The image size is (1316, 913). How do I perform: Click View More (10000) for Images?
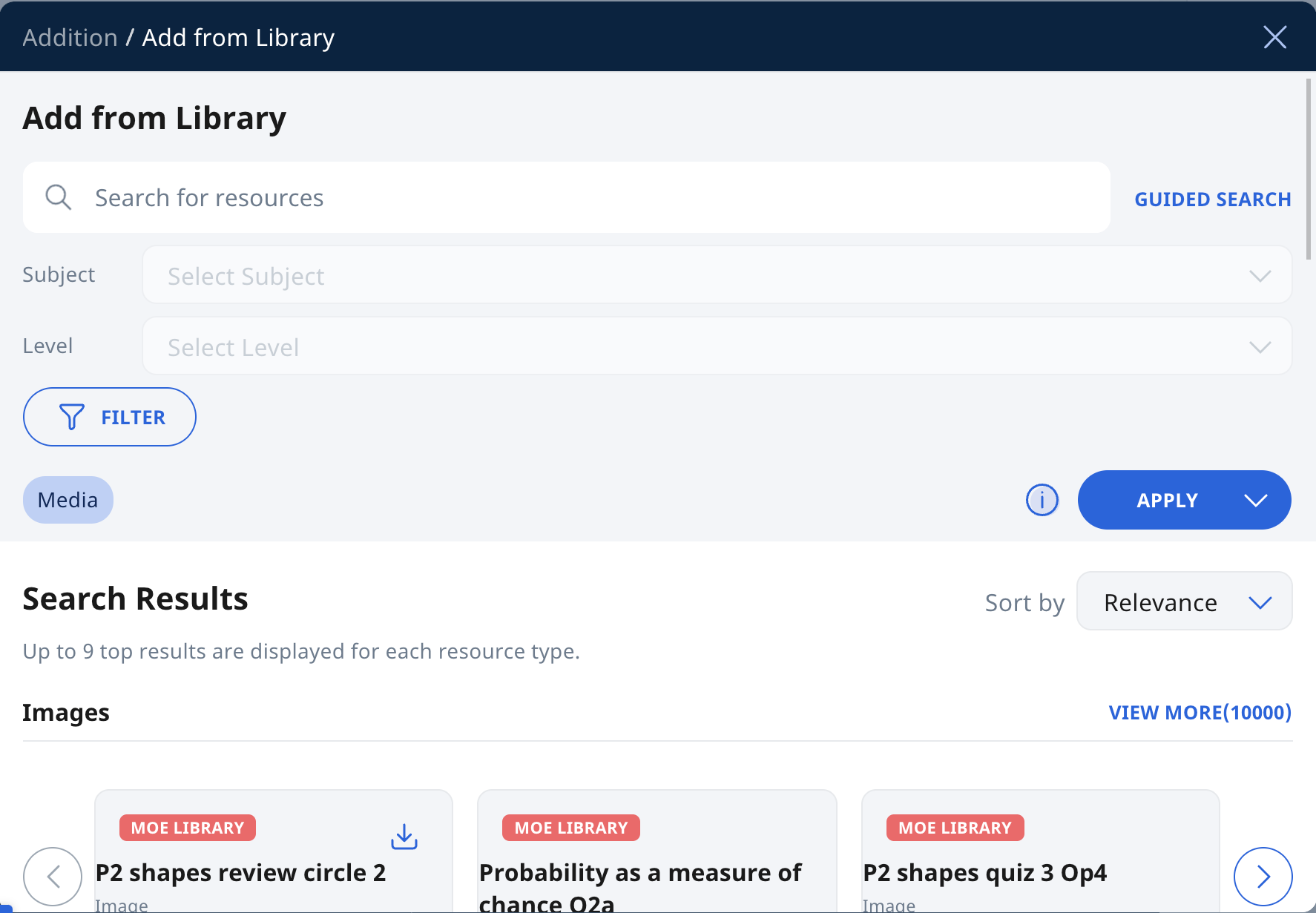1200,713
